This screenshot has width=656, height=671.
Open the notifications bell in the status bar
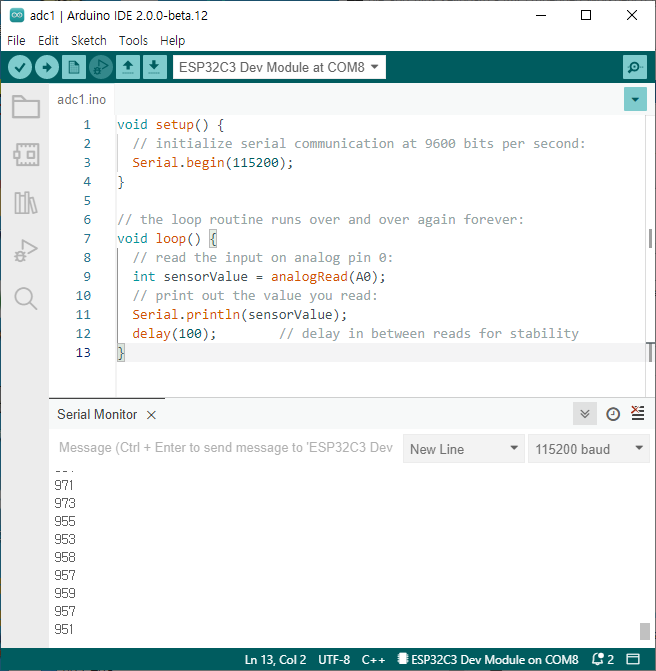(603, 659)
